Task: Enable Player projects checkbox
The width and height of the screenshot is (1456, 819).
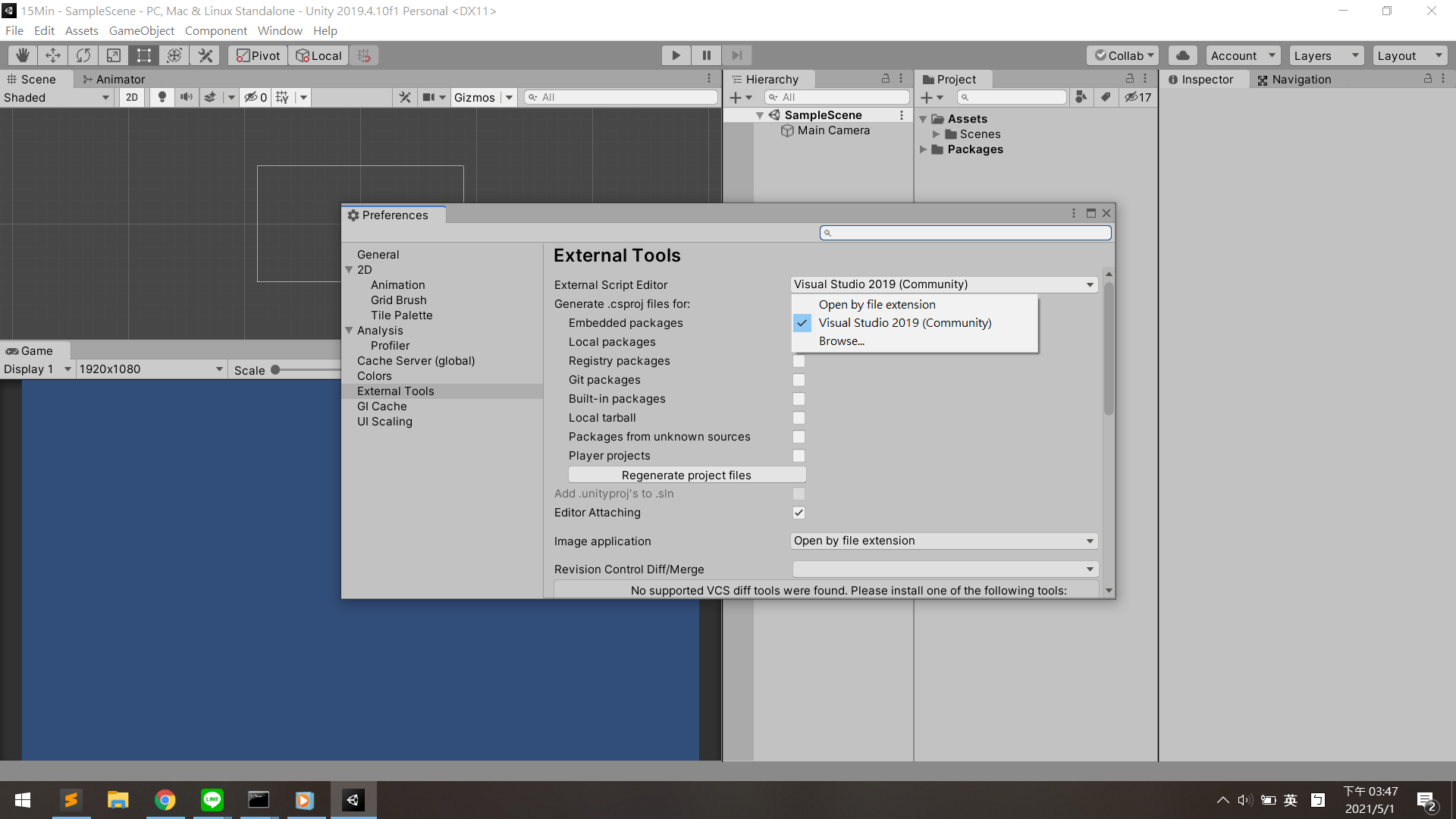Action: [x=799, y=456]
